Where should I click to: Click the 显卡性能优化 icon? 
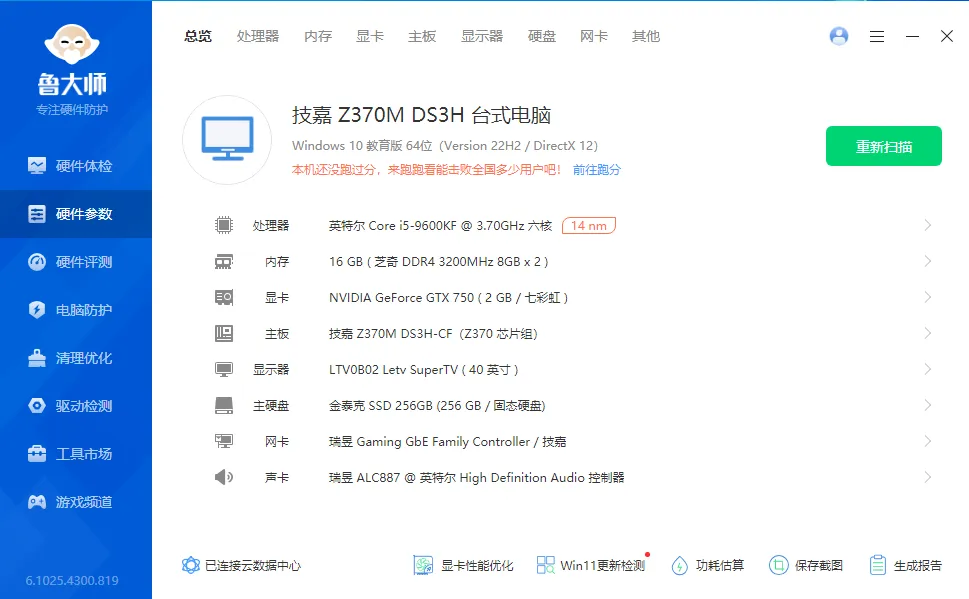click(x=423, y=565)
